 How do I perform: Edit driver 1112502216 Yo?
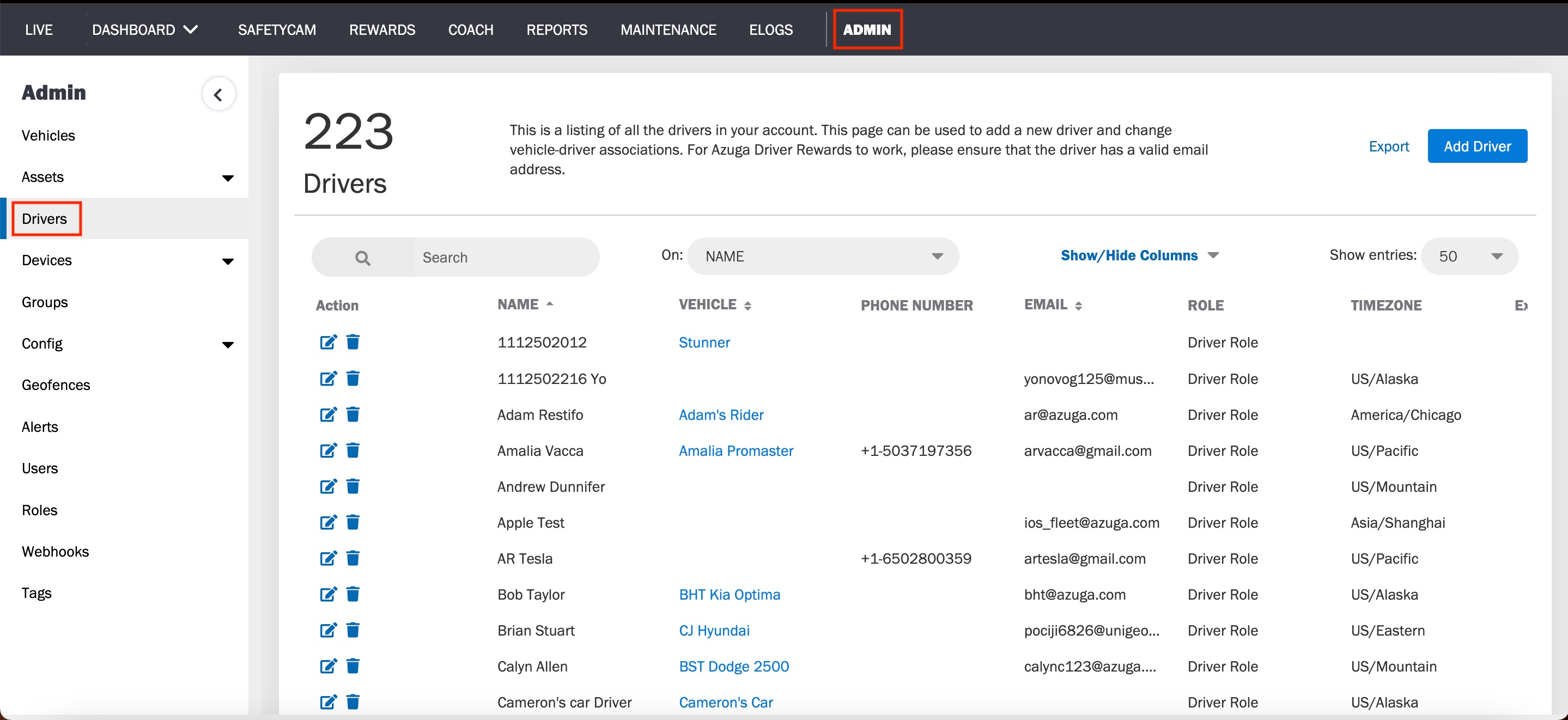328,379
